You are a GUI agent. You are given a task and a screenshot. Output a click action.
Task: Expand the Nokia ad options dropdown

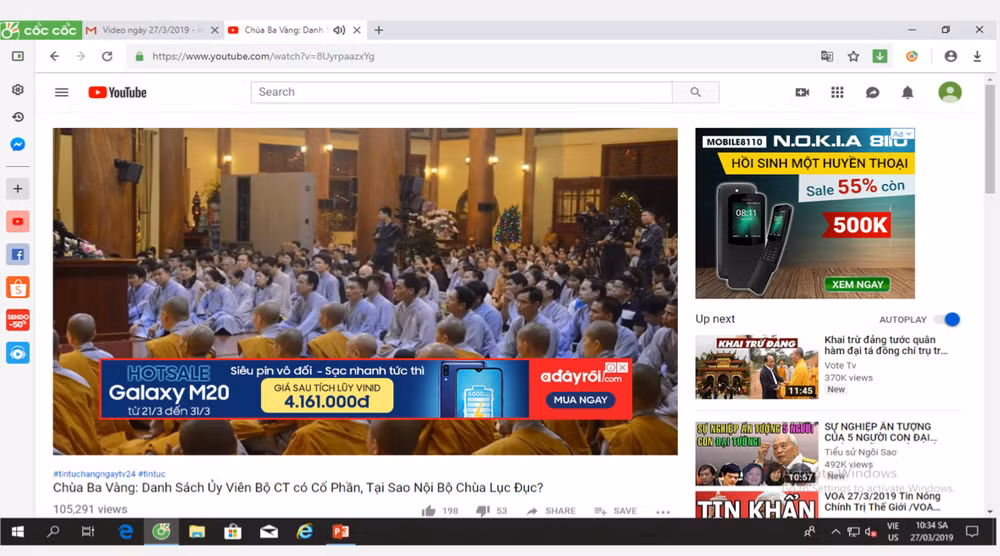point(902,134)
